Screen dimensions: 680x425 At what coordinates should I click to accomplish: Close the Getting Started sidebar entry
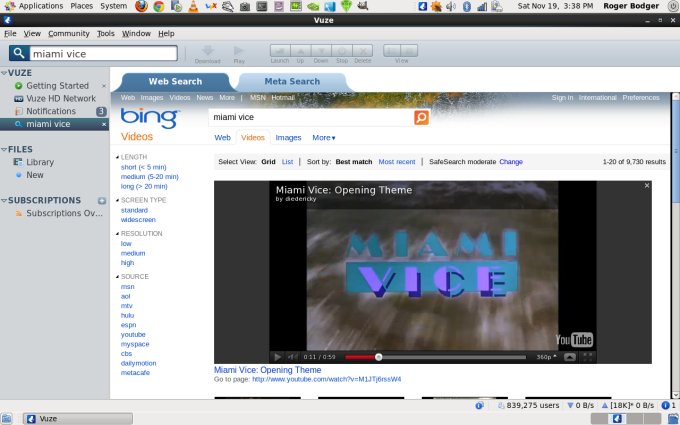coord(104,86)
